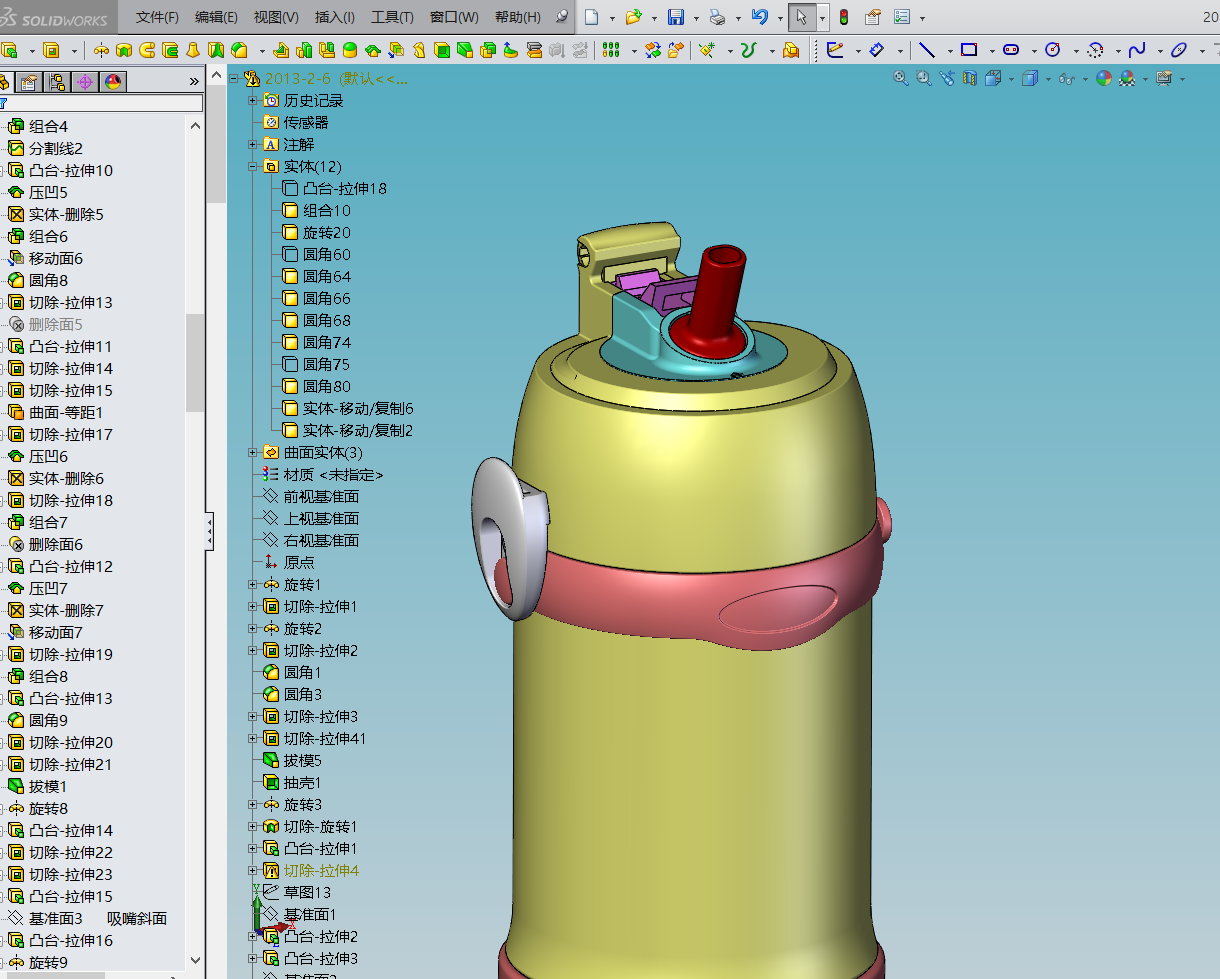Open the Display Style cube icon
The image size is (1220, 979).
click(1028, 78)
